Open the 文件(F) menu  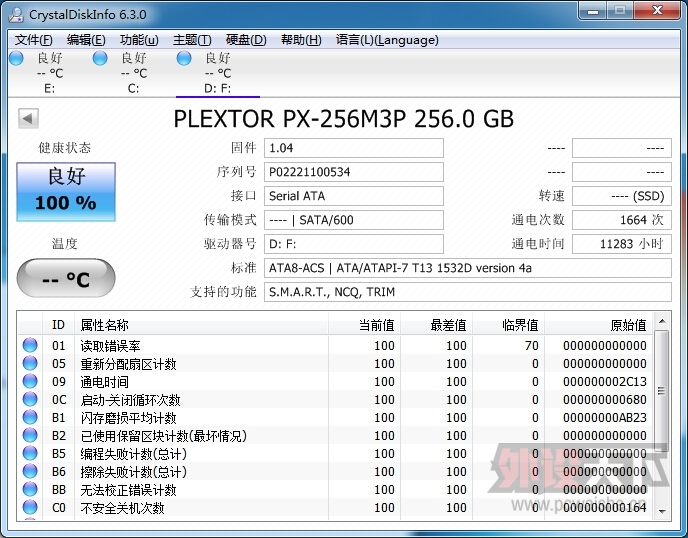point(34,40)
